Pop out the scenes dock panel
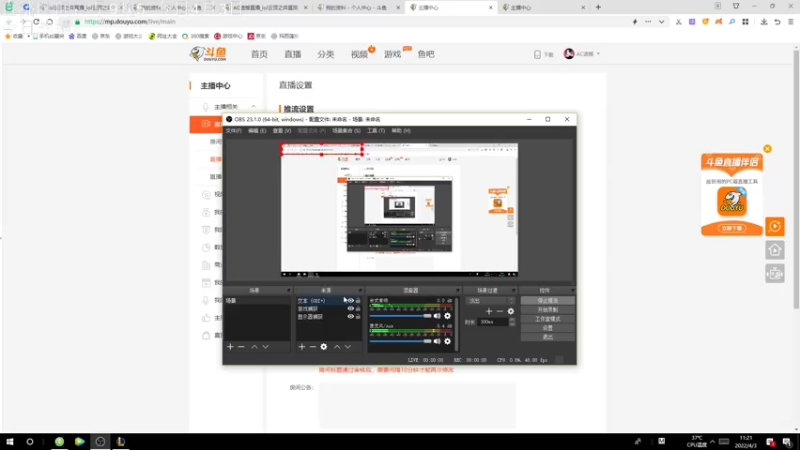The image size is (800, 450). [289, 290]
